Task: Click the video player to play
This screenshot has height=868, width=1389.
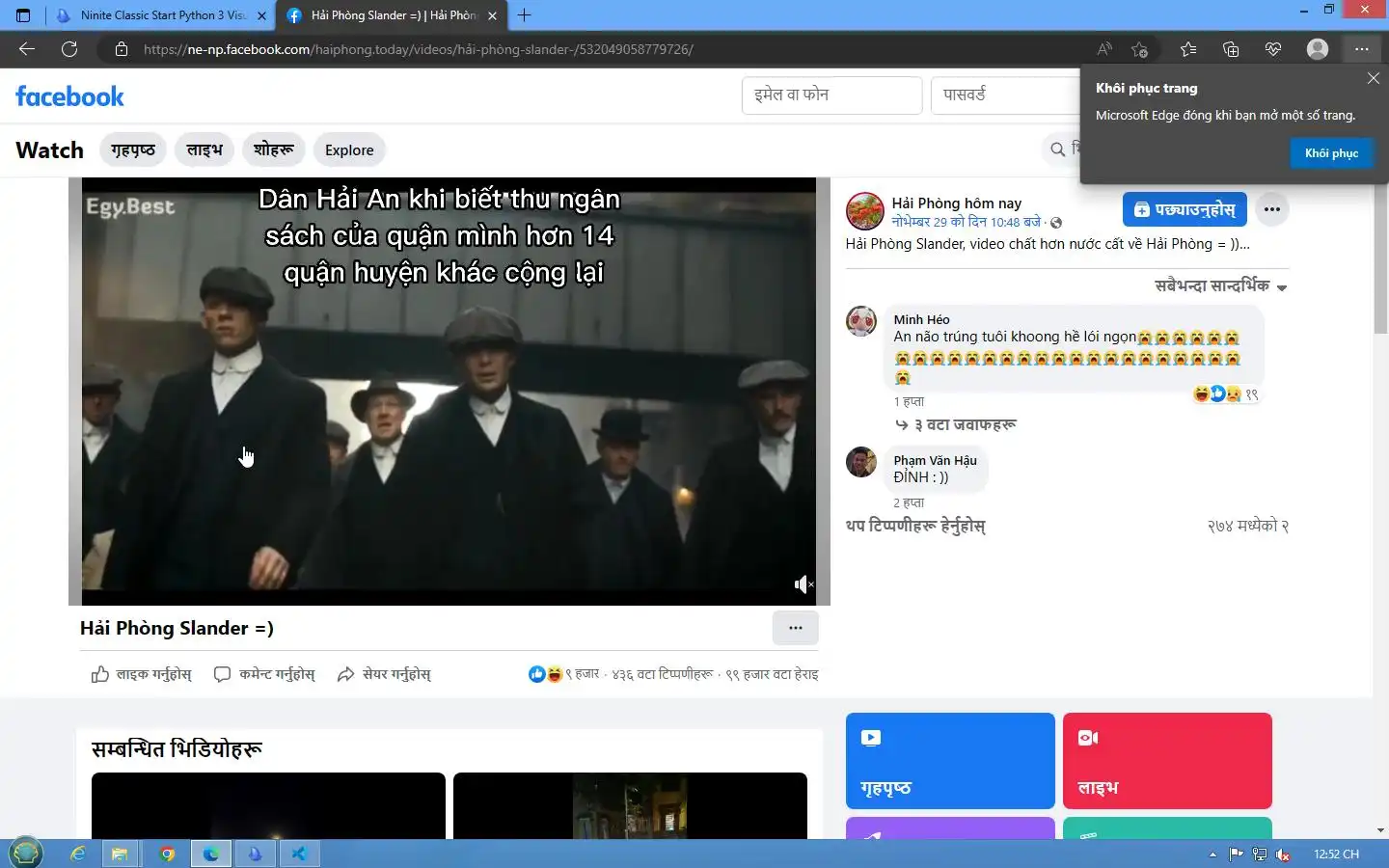Action: coord(449,391)
